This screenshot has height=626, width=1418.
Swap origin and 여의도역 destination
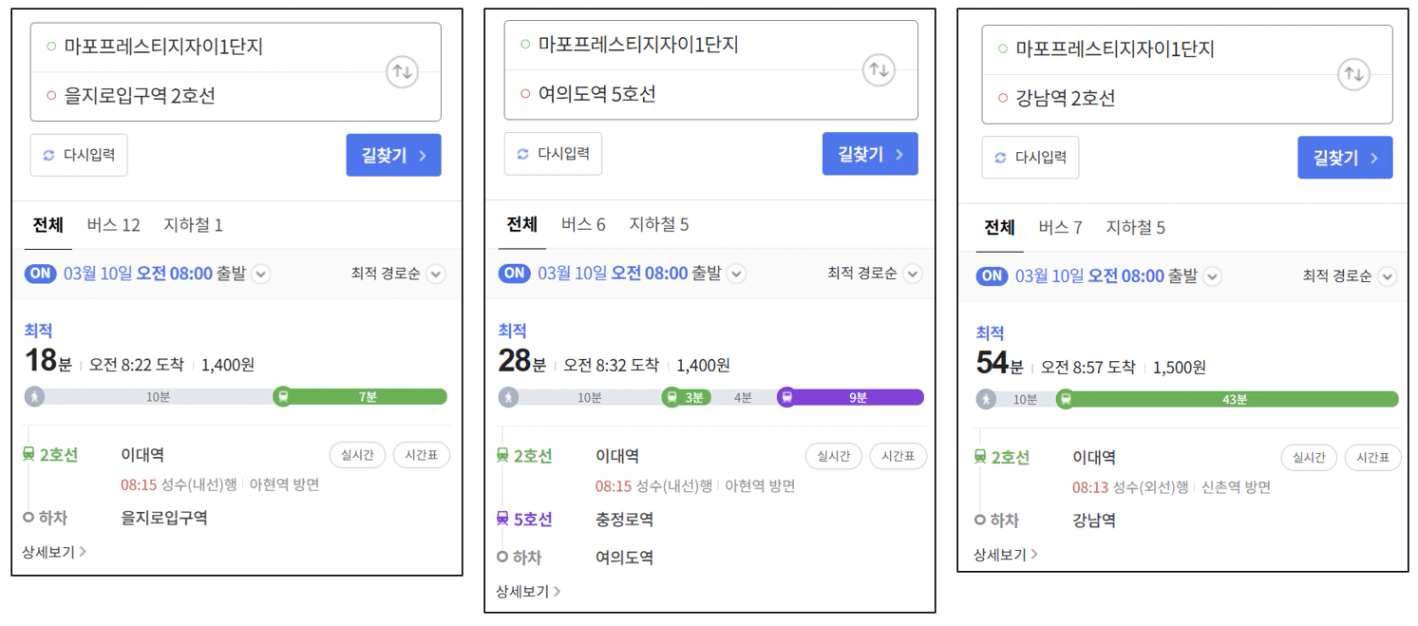pos(877,70)
